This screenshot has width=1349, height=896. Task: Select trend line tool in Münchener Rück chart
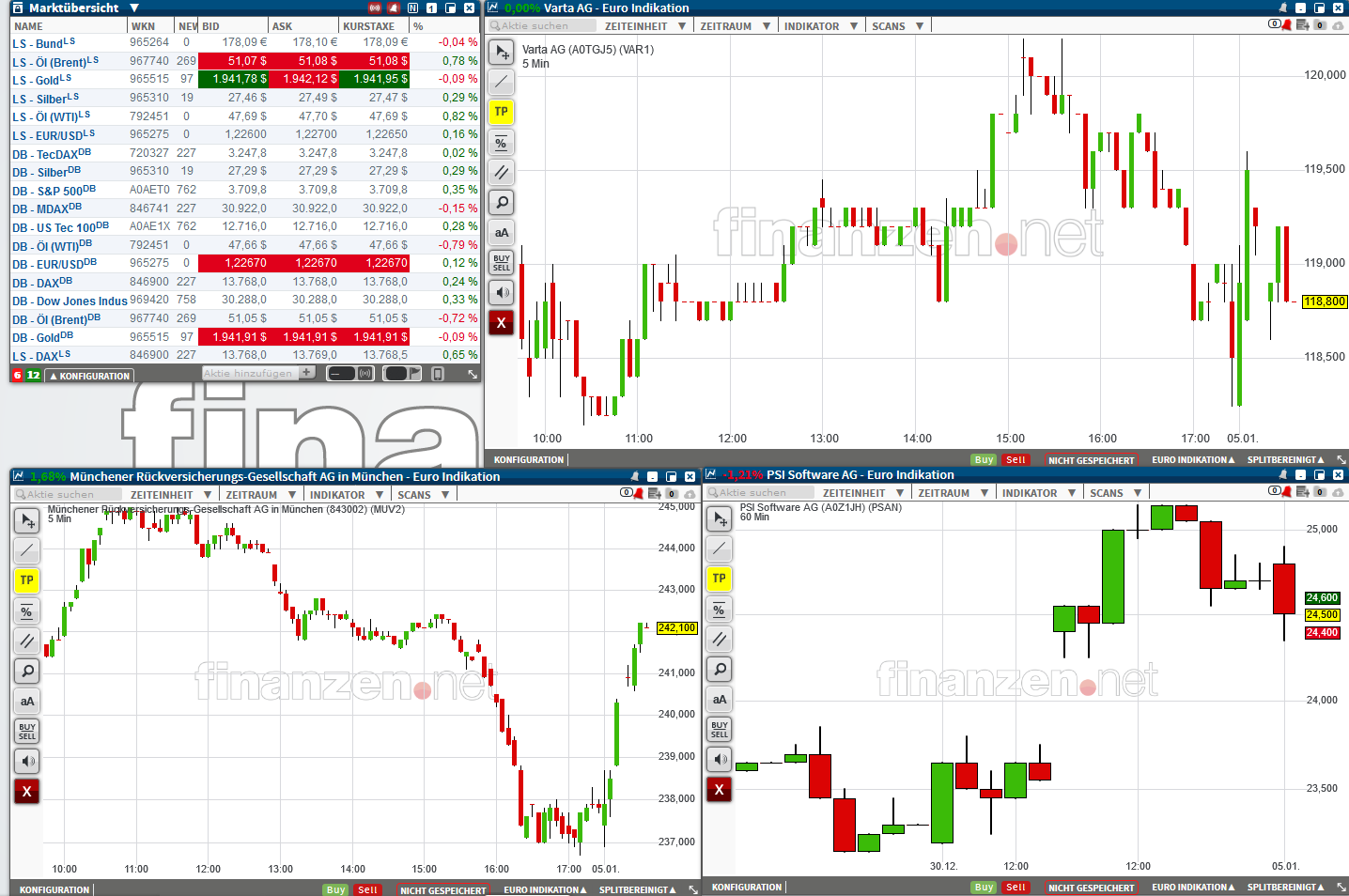point(27,550)
